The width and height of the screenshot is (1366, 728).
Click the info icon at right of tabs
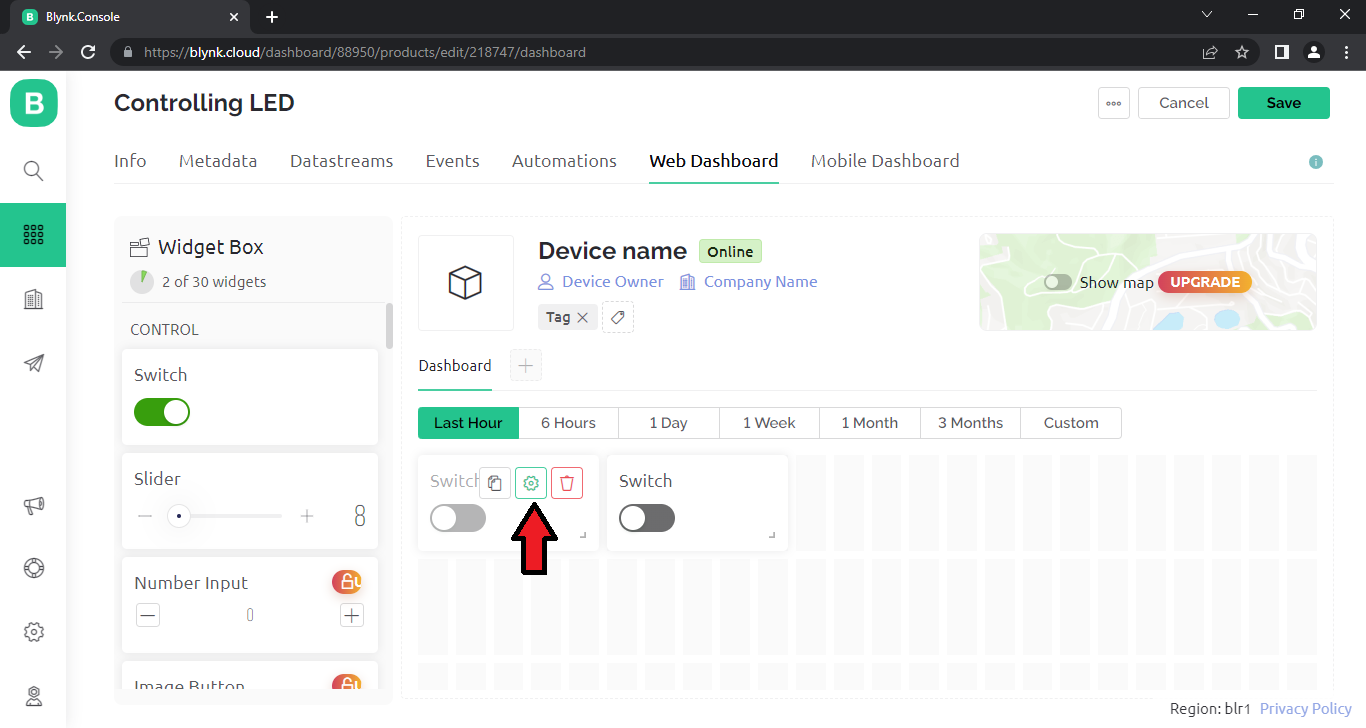pyautogui.click(x=1316, y=162)
